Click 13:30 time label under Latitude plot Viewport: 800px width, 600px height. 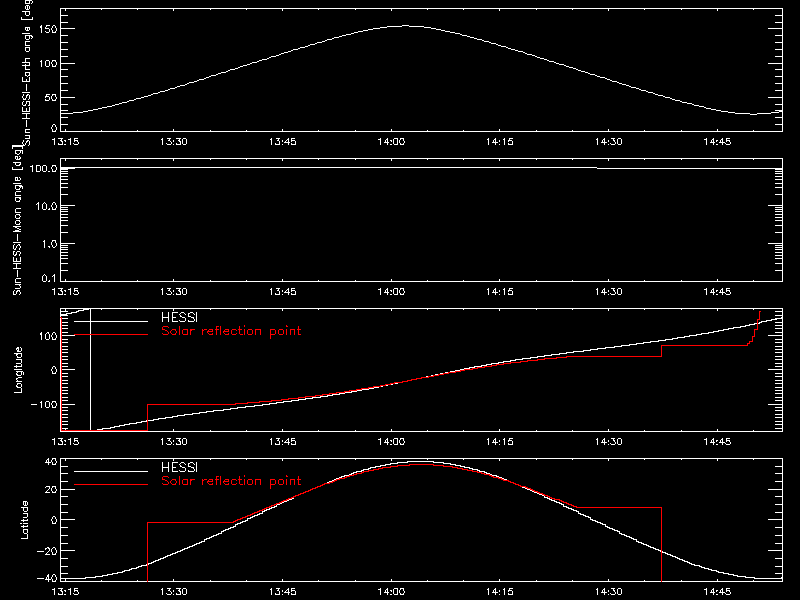point(174,592)
